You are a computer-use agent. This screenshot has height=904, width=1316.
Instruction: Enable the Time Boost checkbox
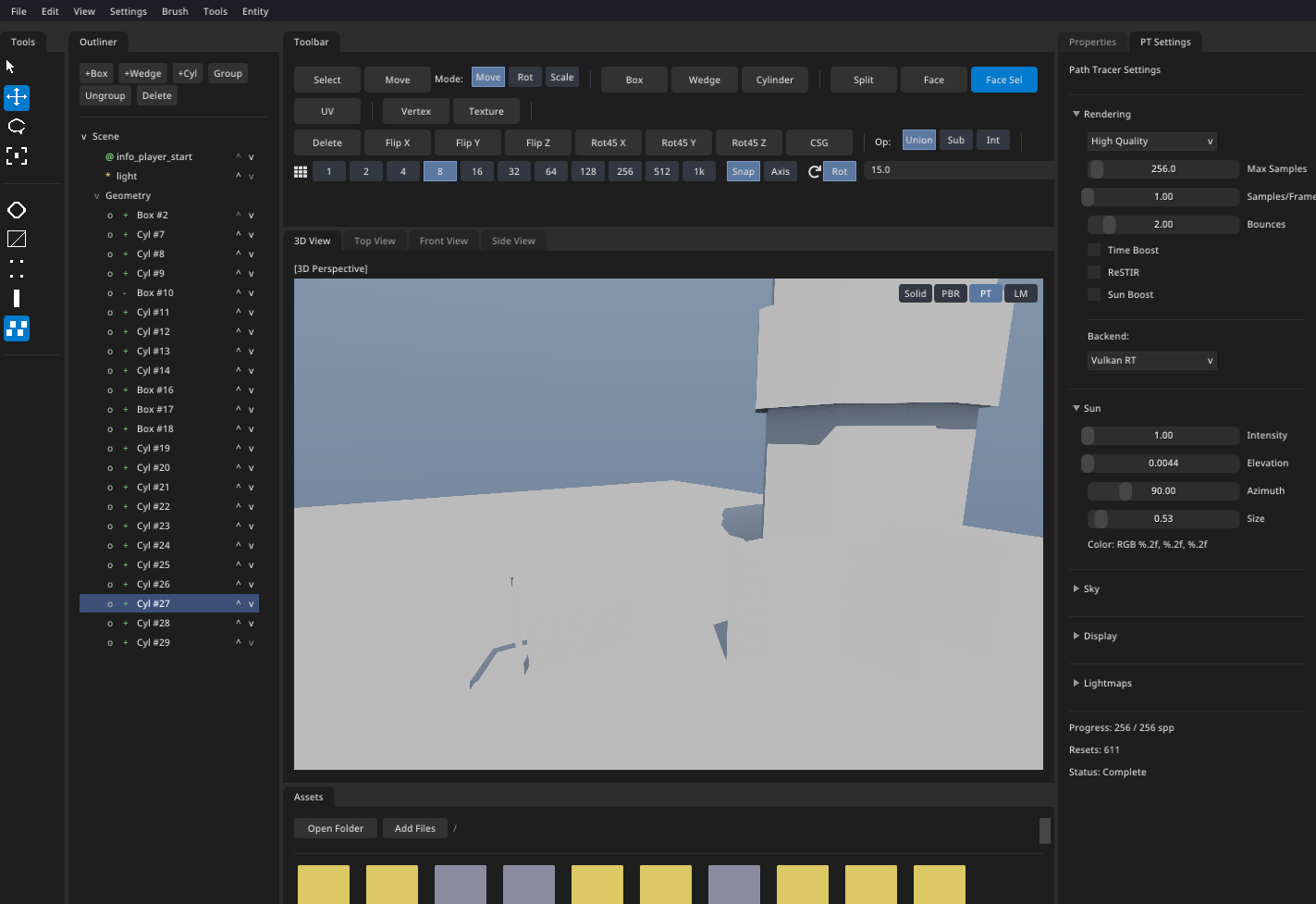click(1094, 250)
